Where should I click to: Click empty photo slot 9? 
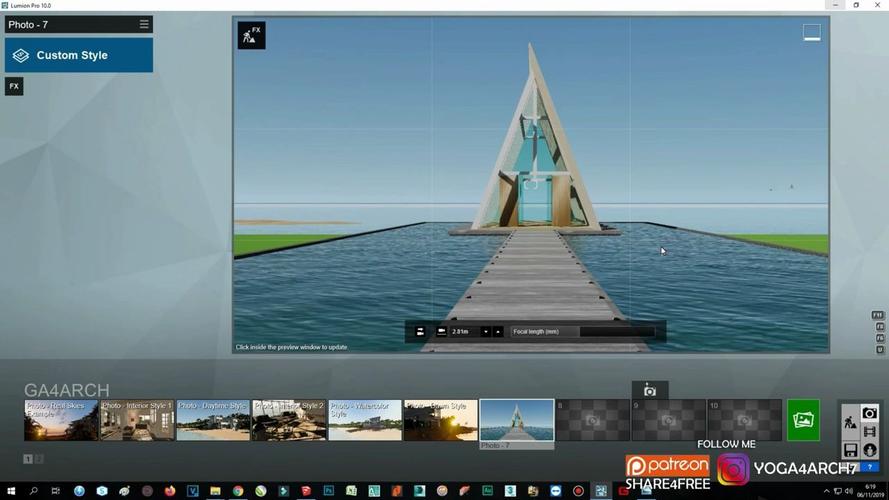point(669,420)
